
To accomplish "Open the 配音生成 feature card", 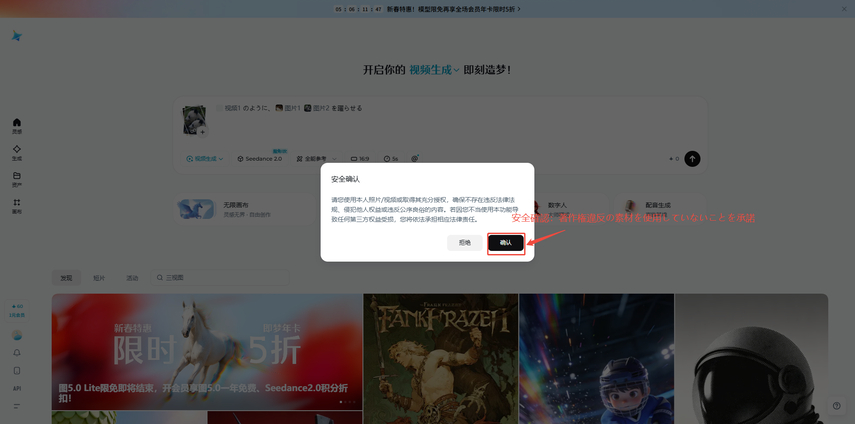I will click(x=659, y=209).
